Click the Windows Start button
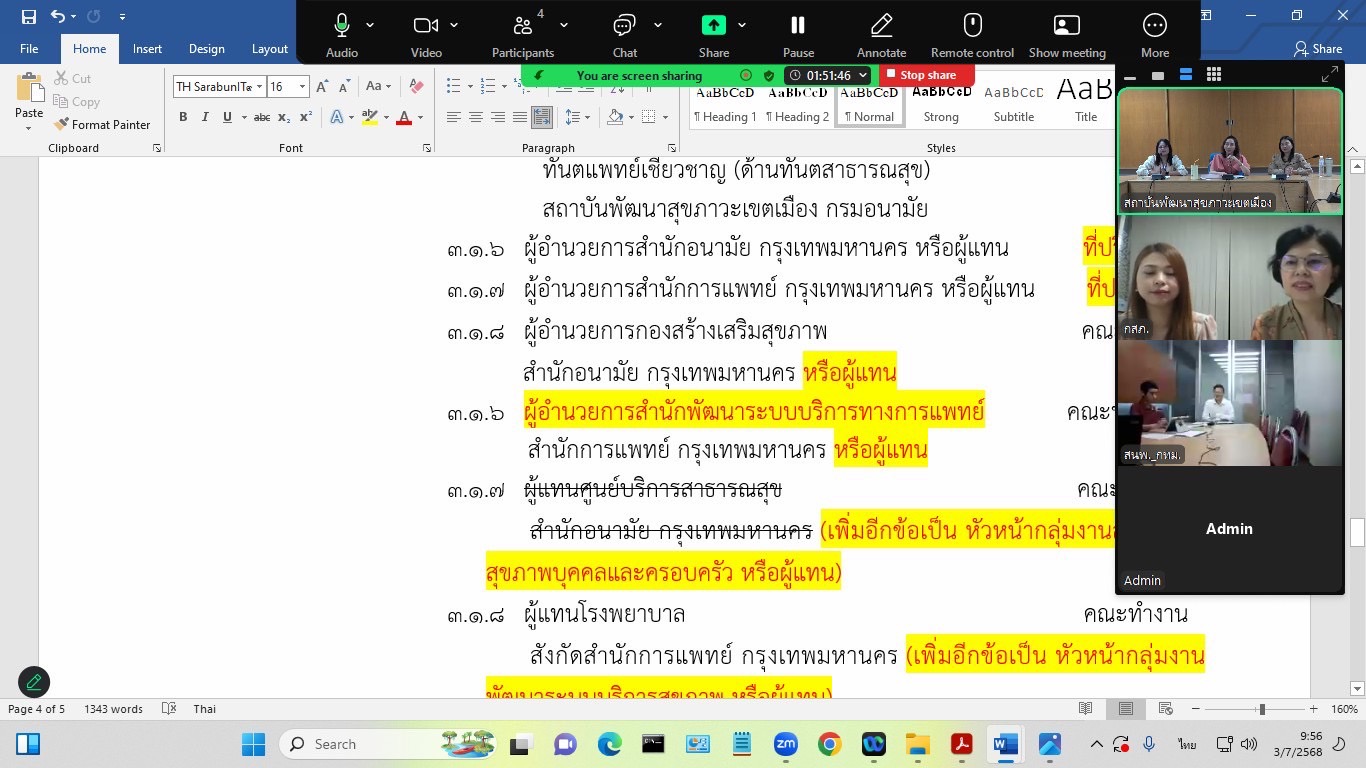The height and width of the screenshot is (768, 1366). pyautogui.click(x=254, y=744)
